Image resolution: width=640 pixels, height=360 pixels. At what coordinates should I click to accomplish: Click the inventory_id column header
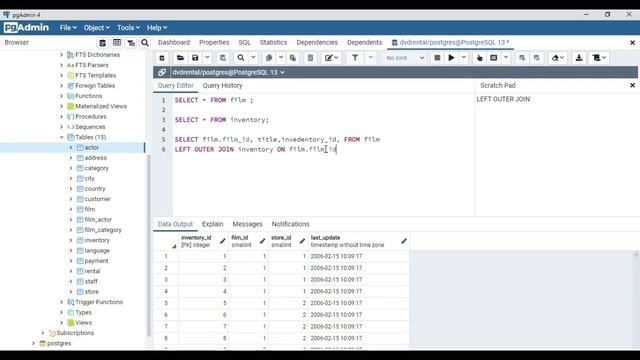203,241
